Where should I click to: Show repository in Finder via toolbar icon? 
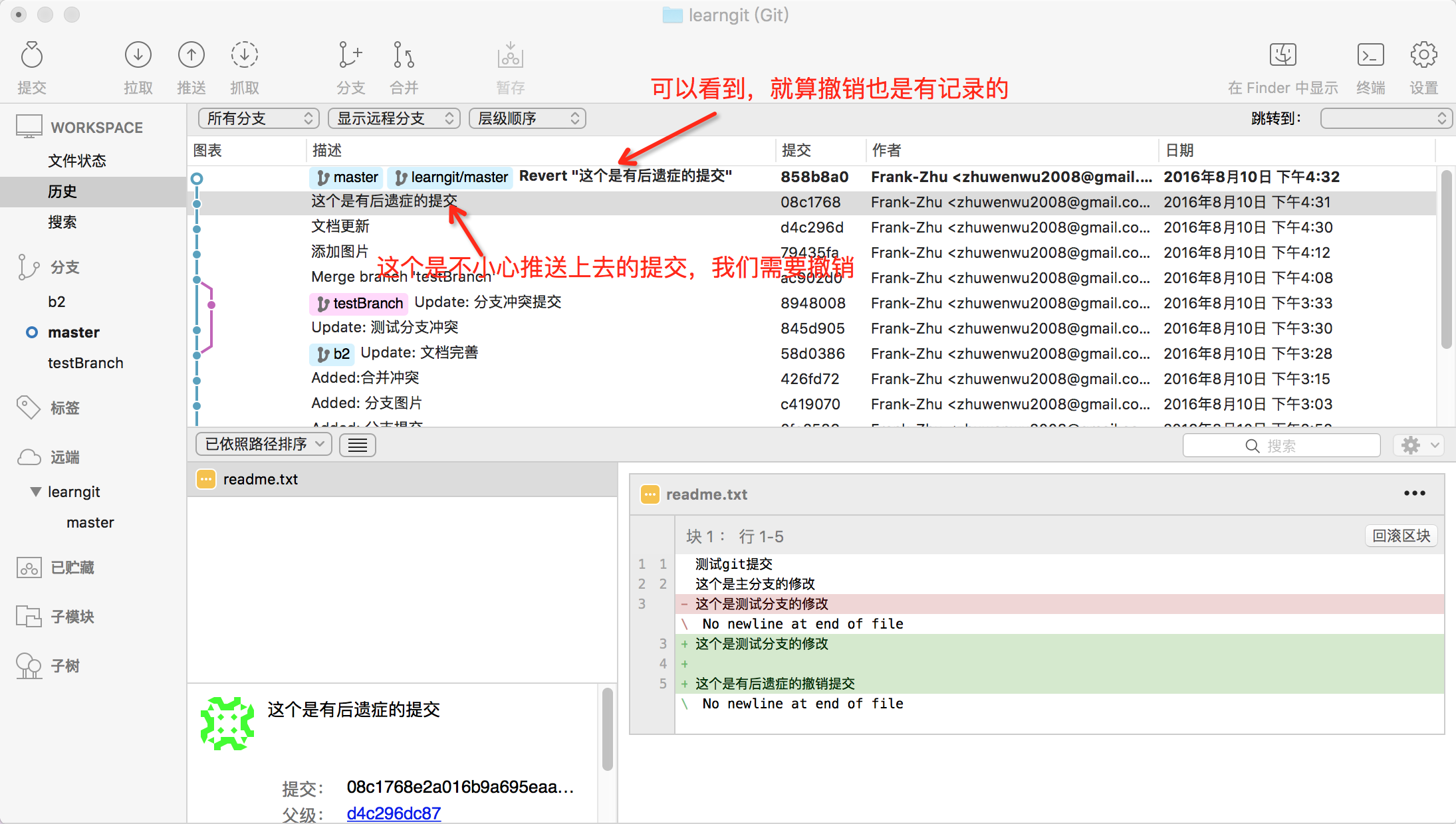coord(1282,56)
